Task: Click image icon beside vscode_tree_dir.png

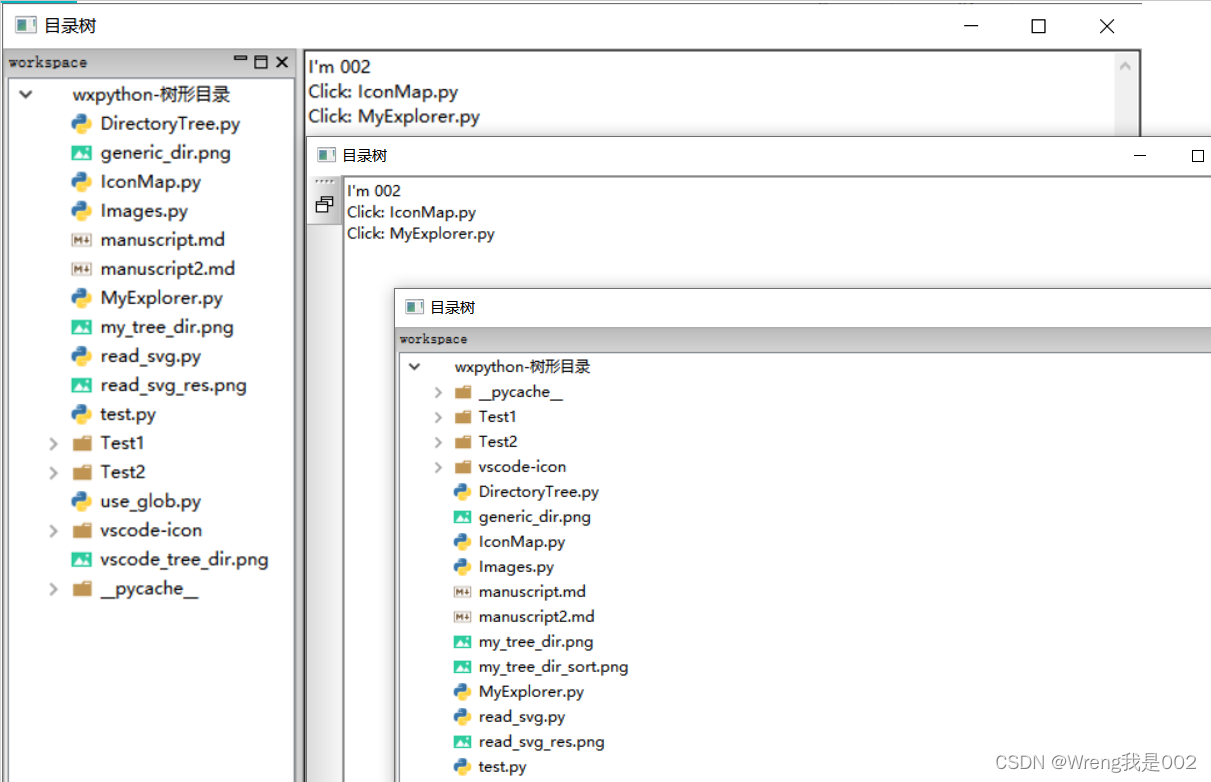Action: tap(82, 559)
